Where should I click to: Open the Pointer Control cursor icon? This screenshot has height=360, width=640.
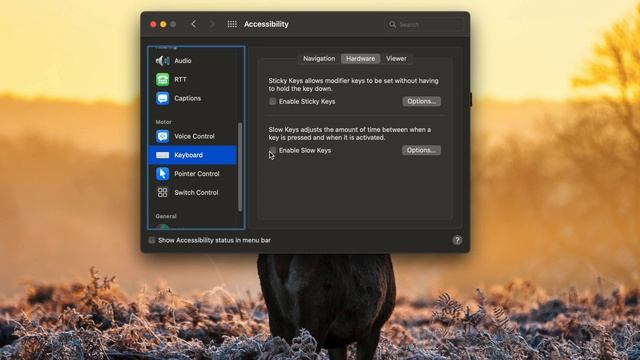(162, 174)
